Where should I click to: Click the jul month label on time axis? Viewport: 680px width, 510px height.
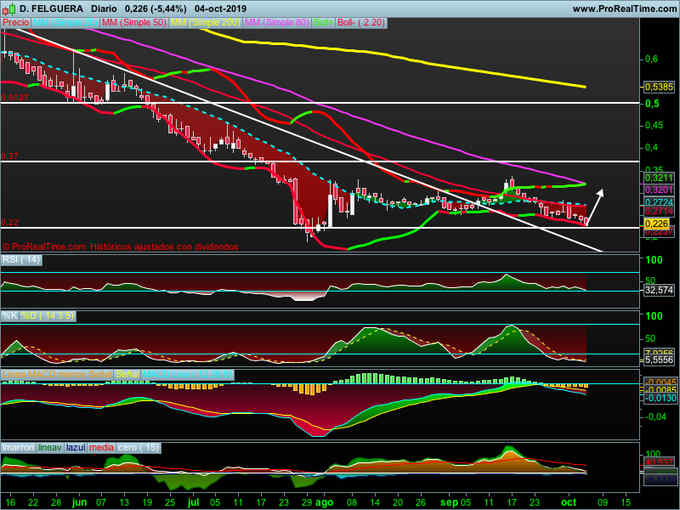(193, 502)
